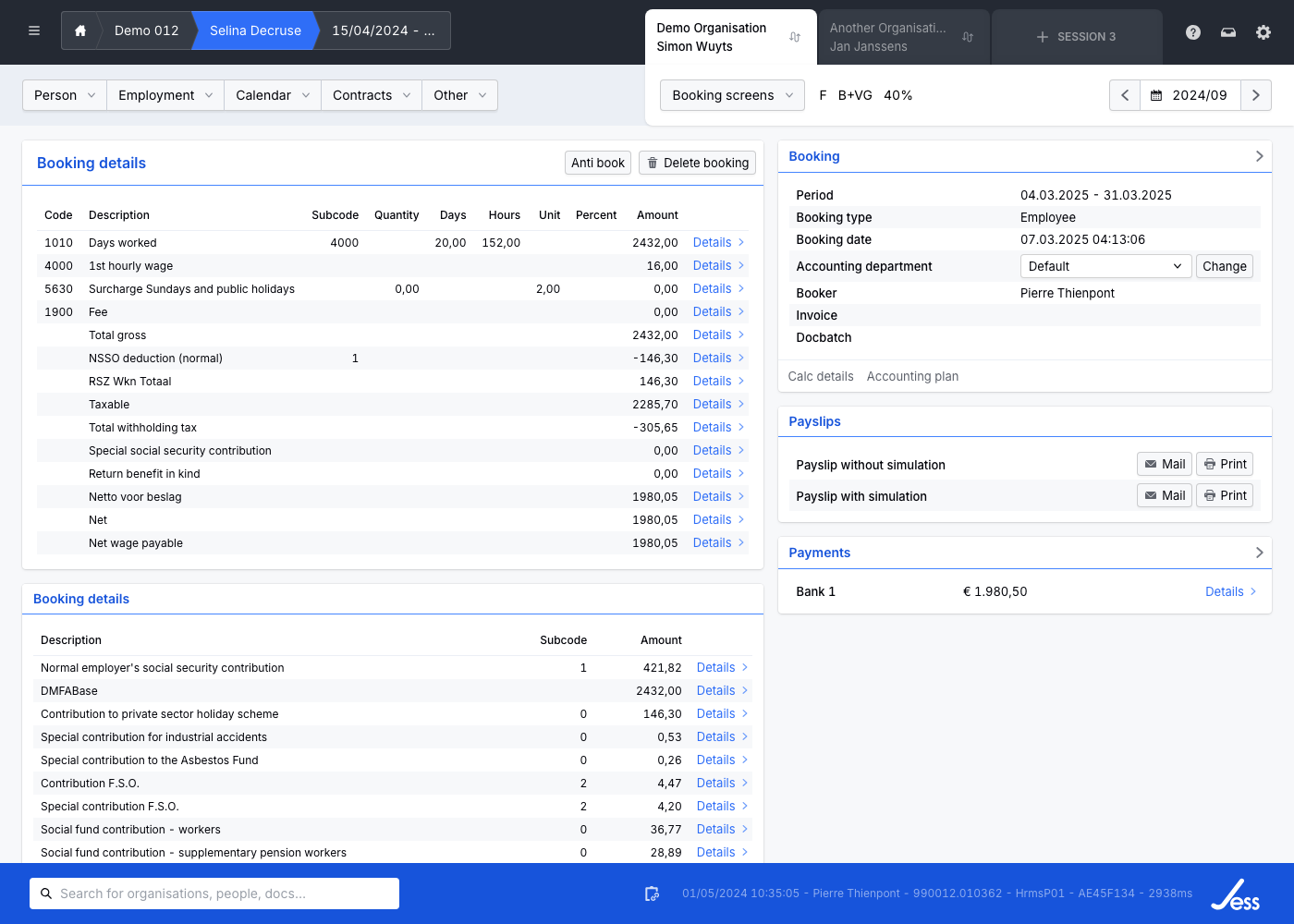Expand the Booking panel chevron
Image resolution: width=1294 pixels, height=924 pixels.
click(x=1259, y=156)
